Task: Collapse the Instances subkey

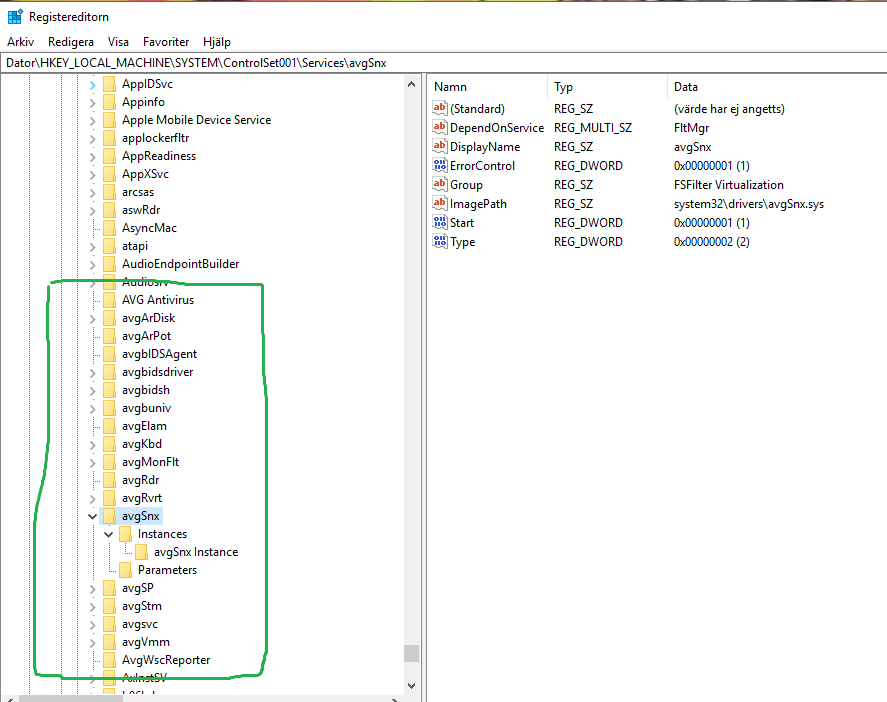Action: tap(109, 535)
